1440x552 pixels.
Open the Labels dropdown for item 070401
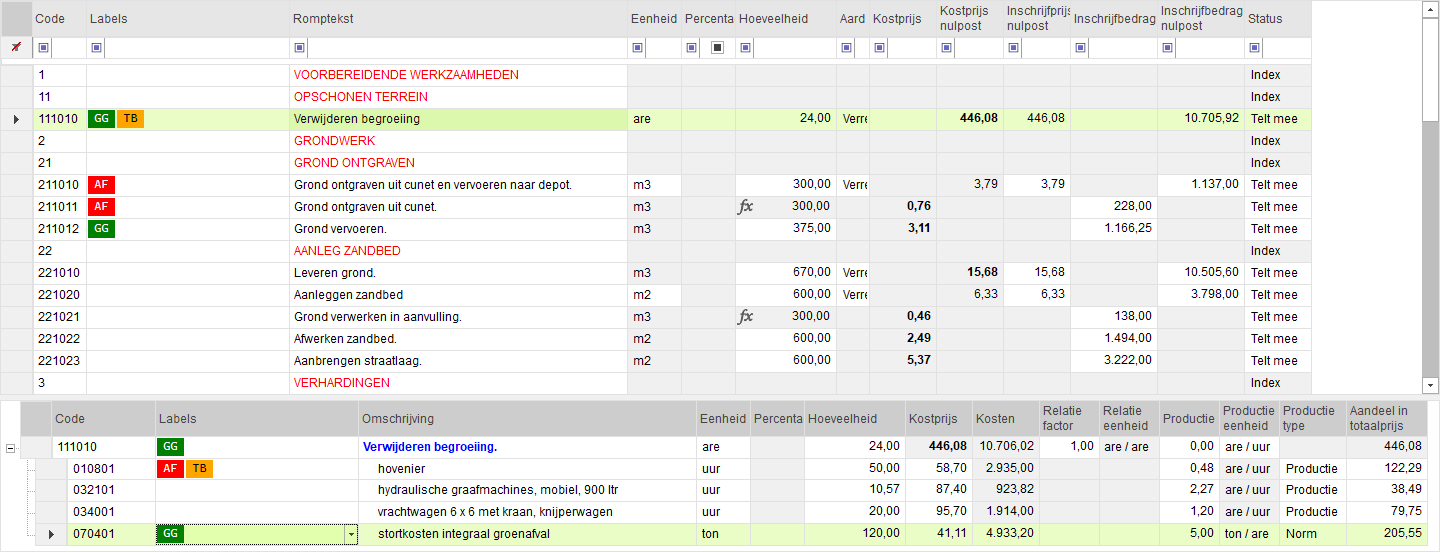pyautogui.click(x=351, y=535)
